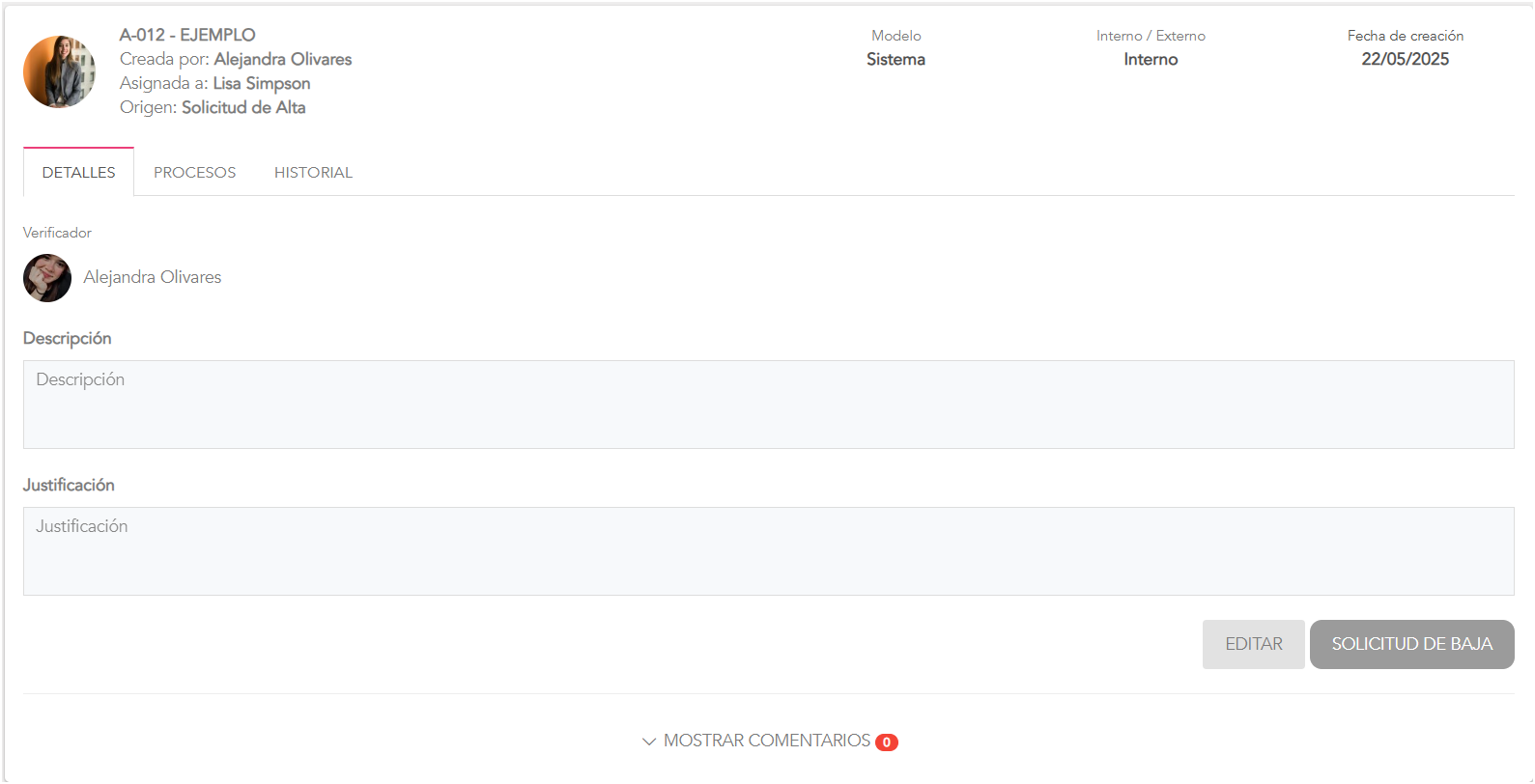Click the chevron arrow beside Mostrar Comentarios
This screenshot has width=1535, height=784.
pos(649,742)
